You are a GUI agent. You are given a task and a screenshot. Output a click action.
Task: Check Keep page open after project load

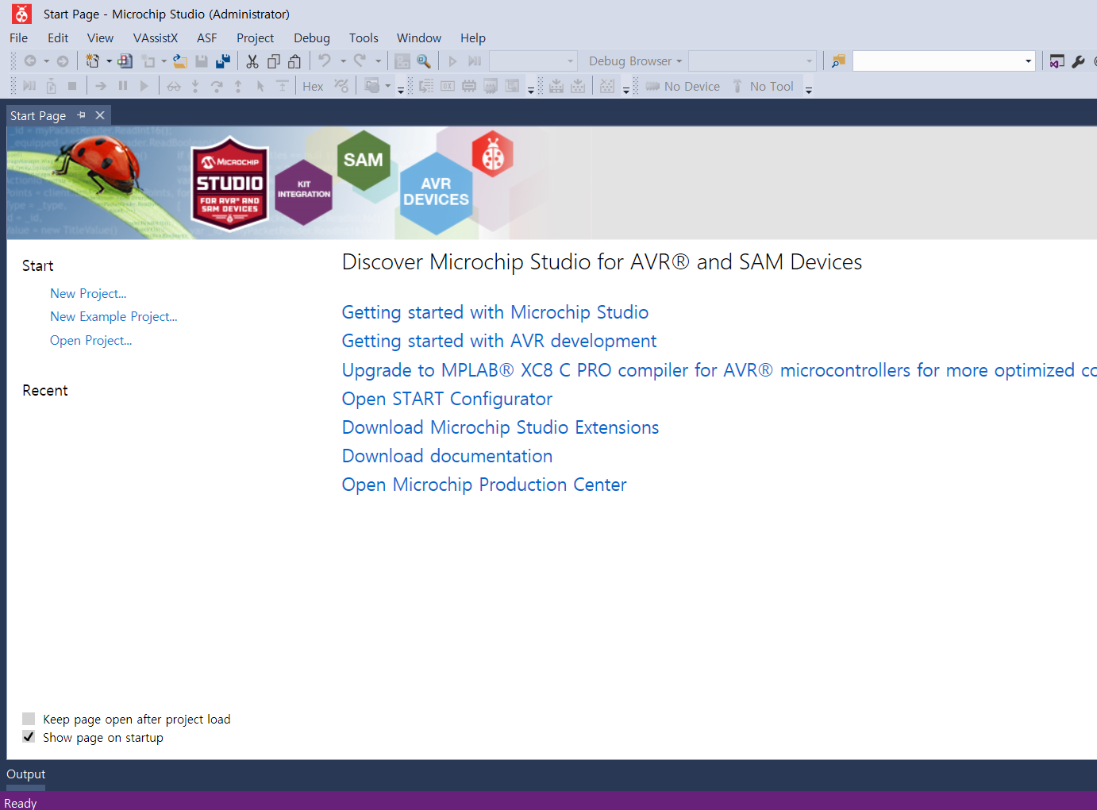(x=29, y=718)
